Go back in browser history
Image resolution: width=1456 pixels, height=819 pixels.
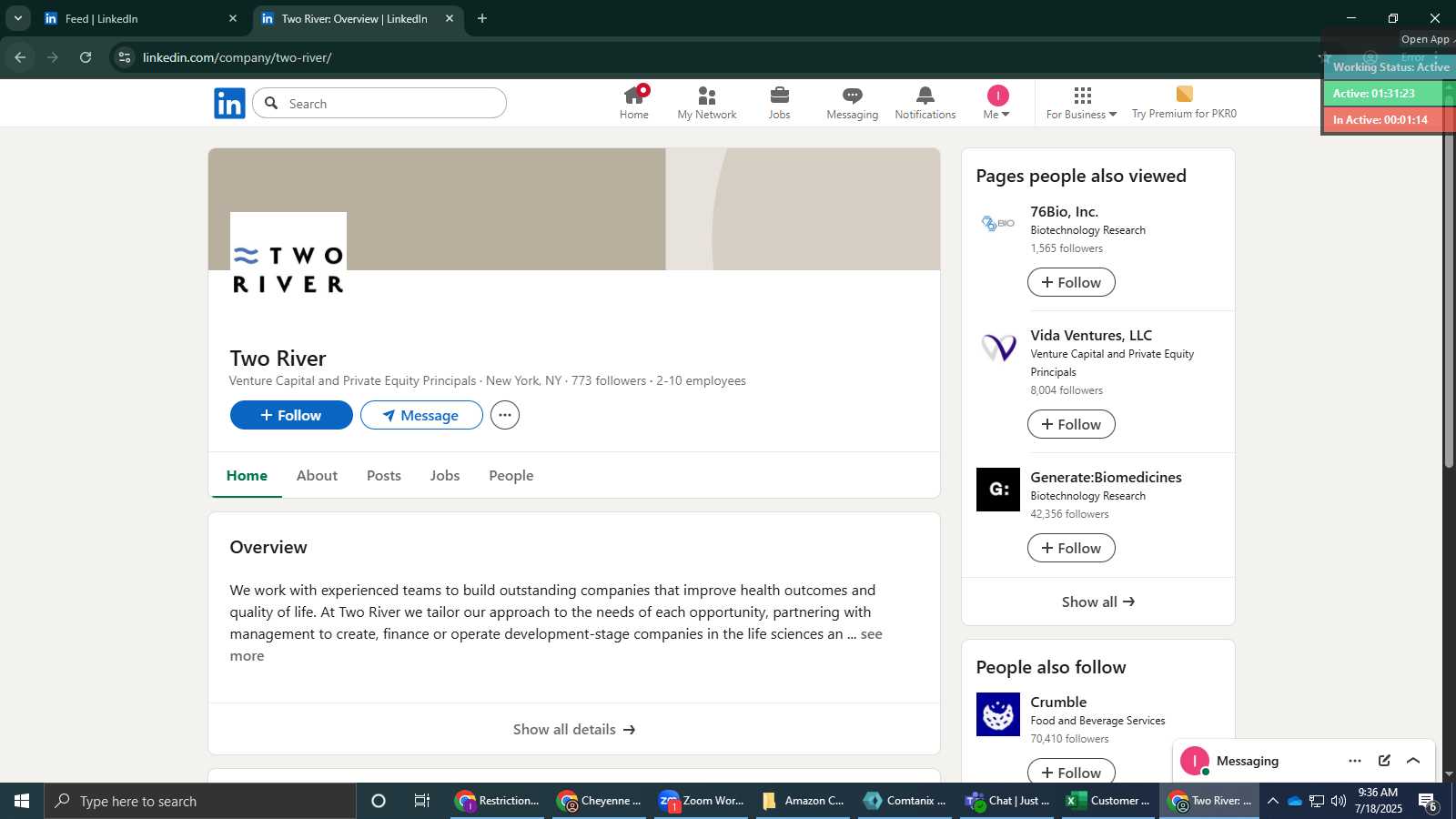(x=20, y=57)
